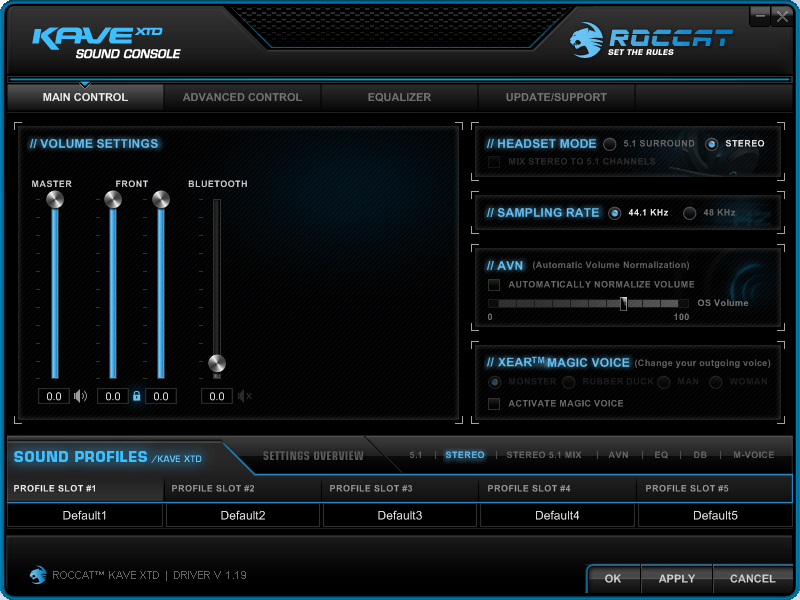Viewport: 800px width, 600px height.
Task: Click the AVN indicator in Settings Overview
Action: tap(618, 455)
